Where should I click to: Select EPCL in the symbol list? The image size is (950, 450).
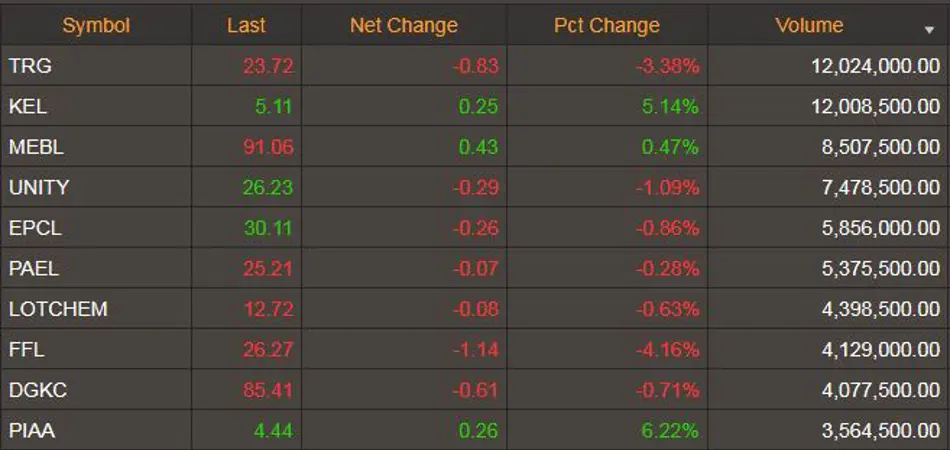click(35, 228)
